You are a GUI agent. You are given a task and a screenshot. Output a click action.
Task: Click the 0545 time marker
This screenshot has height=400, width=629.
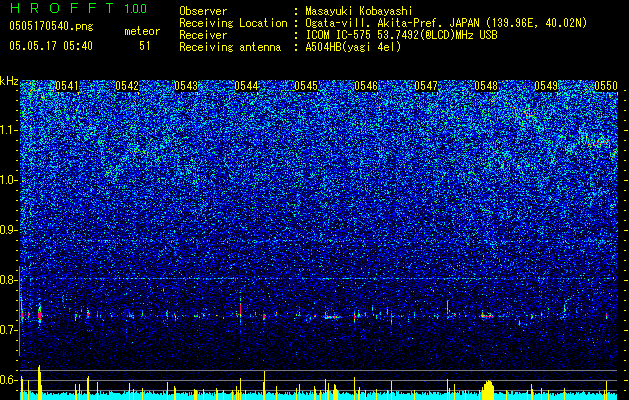[x=306, y=86]
